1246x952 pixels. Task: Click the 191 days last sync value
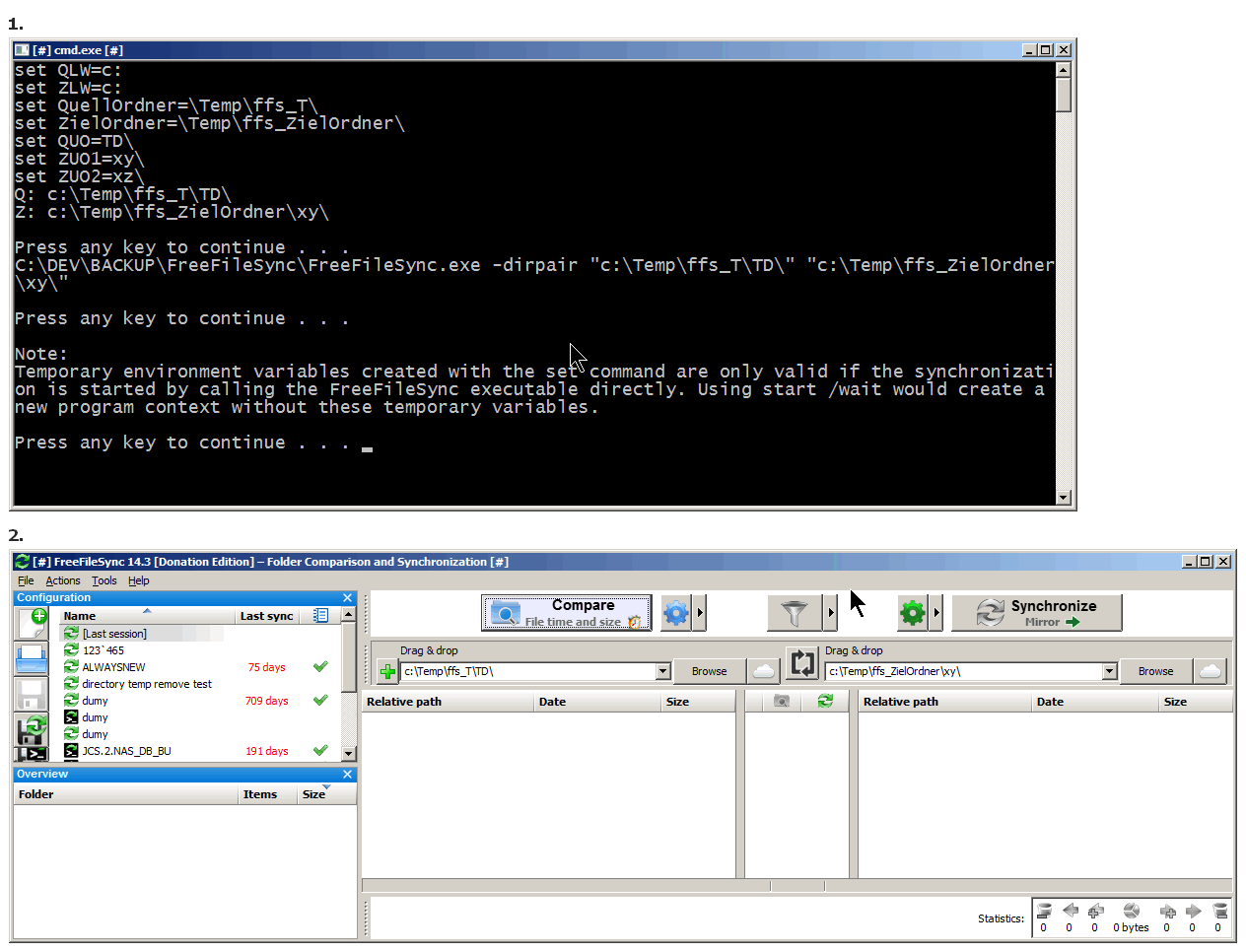click(267, 751)
